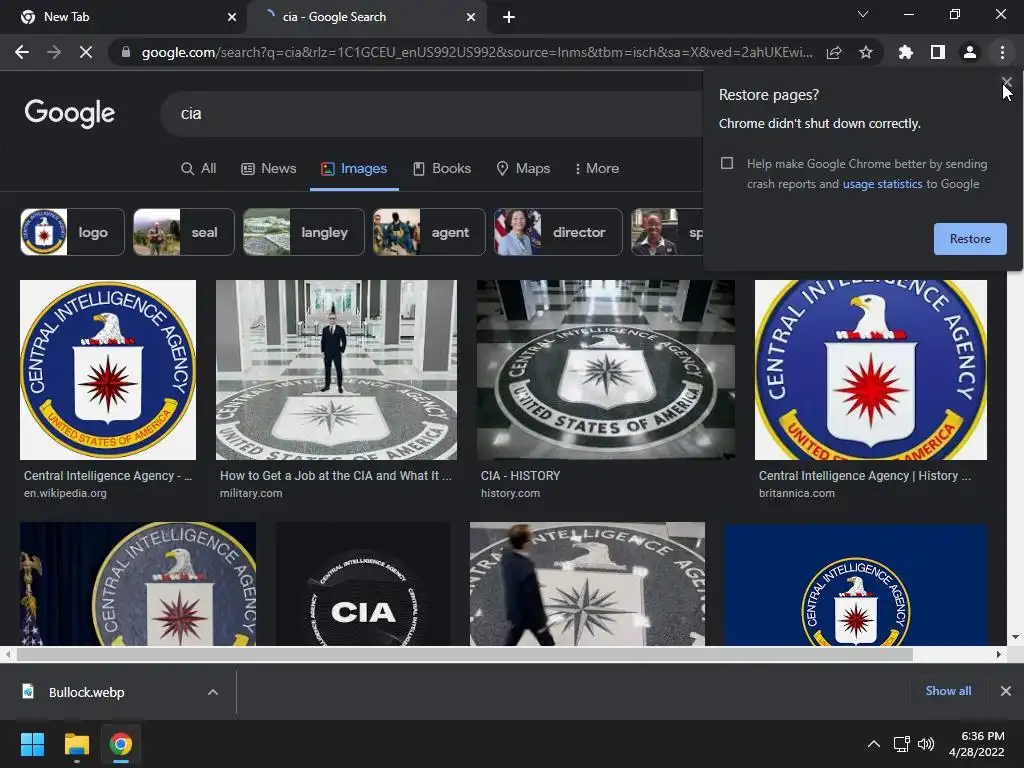This screenshot has height=768, width=1024.
Task: Open the side panel icon
Action: (x=937, y=52)
